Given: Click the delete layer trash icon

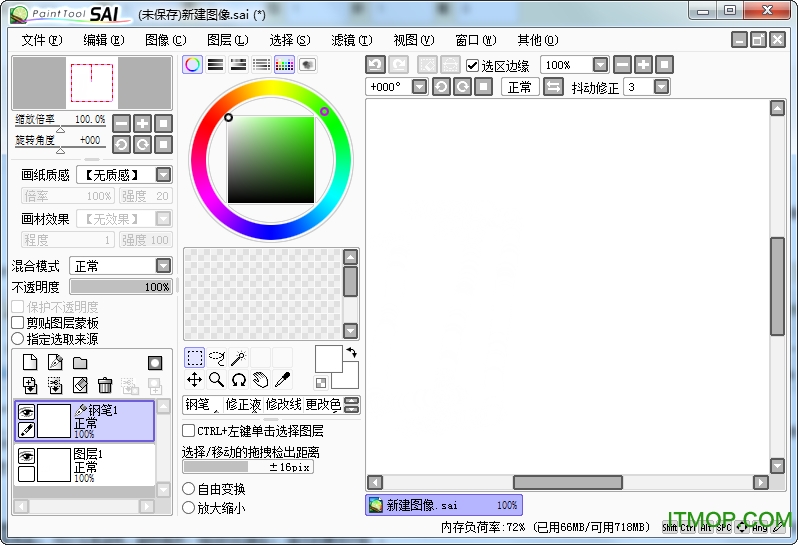Looking at the screenshot, I should (105, 385).
